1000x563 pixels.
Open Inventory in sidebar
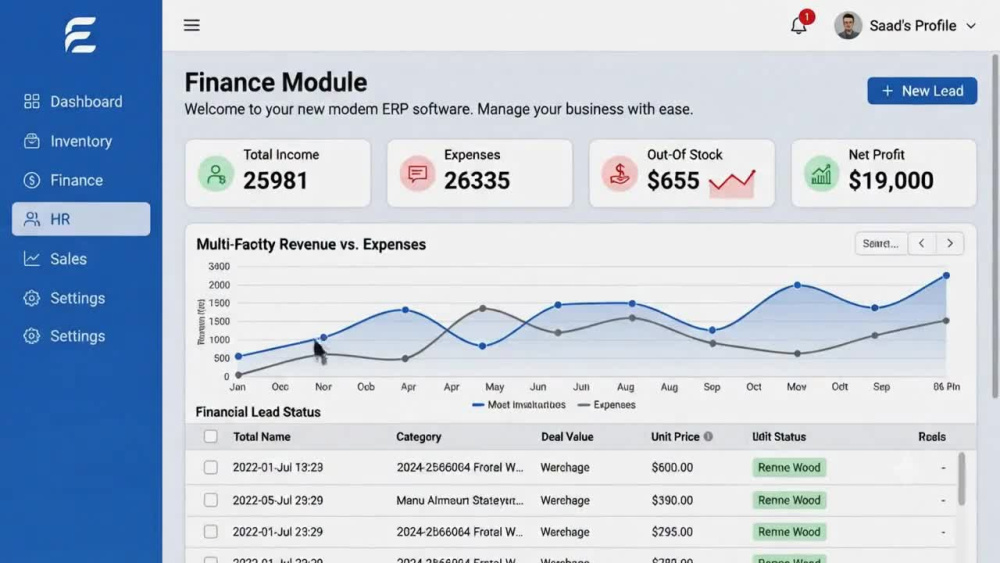pyautogui.click(x=81, y=141)
